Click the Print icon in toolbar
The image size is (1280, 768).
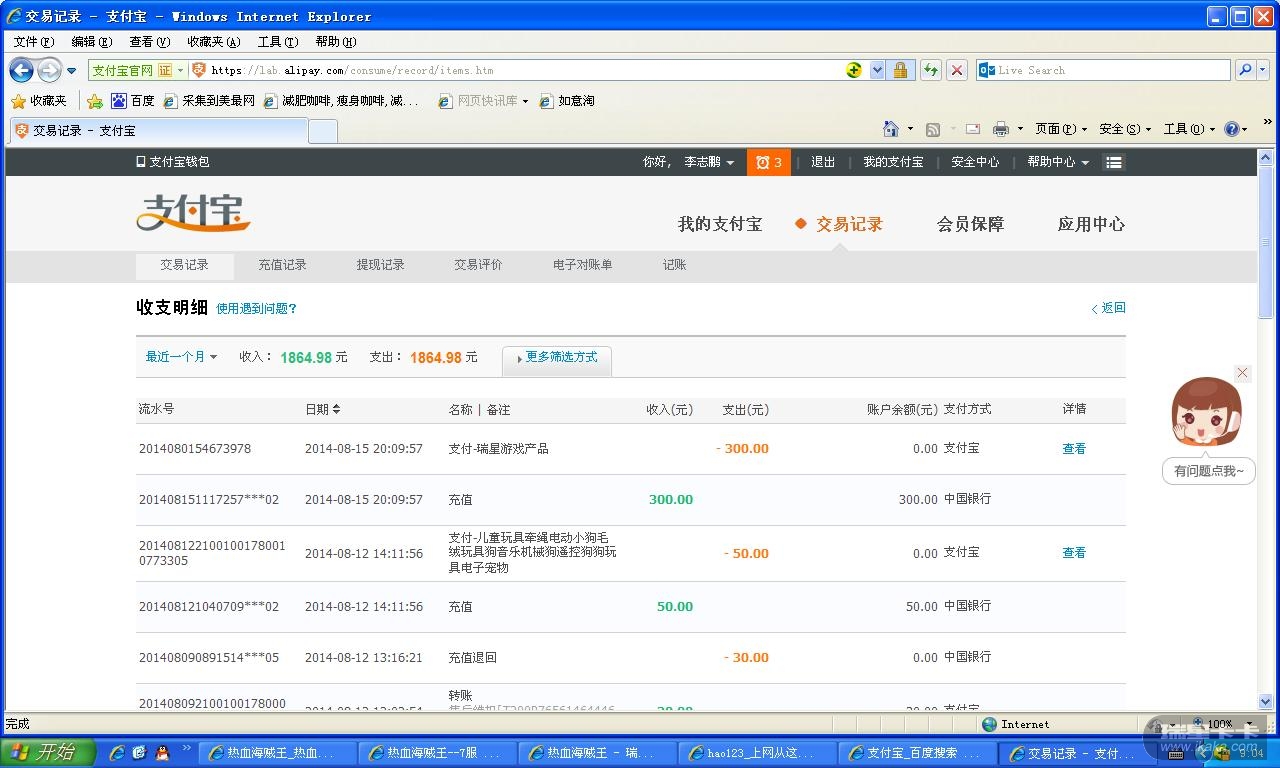point(1000,129)
